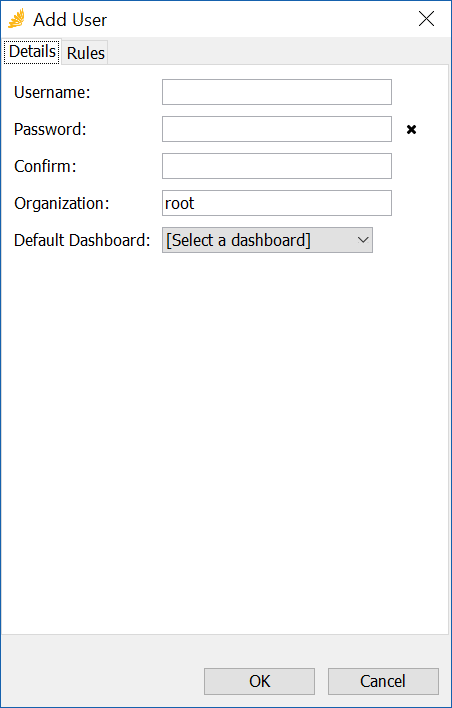The image size is (452, 708).
Task: Click the empty area of Details panel
Action: [x=226, y=442]
